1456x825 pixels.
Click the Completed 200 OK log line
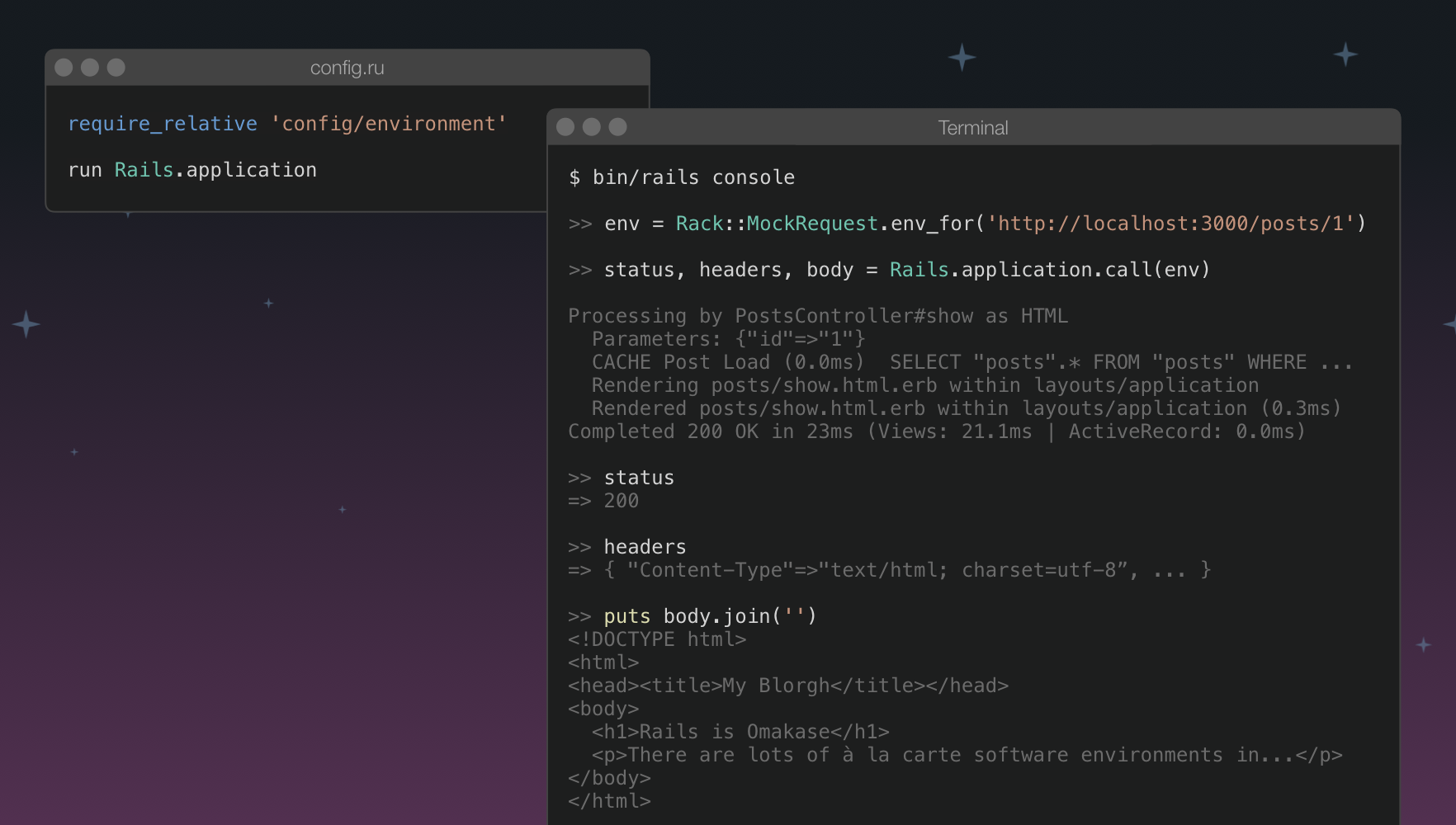click(x=936, y=431)
